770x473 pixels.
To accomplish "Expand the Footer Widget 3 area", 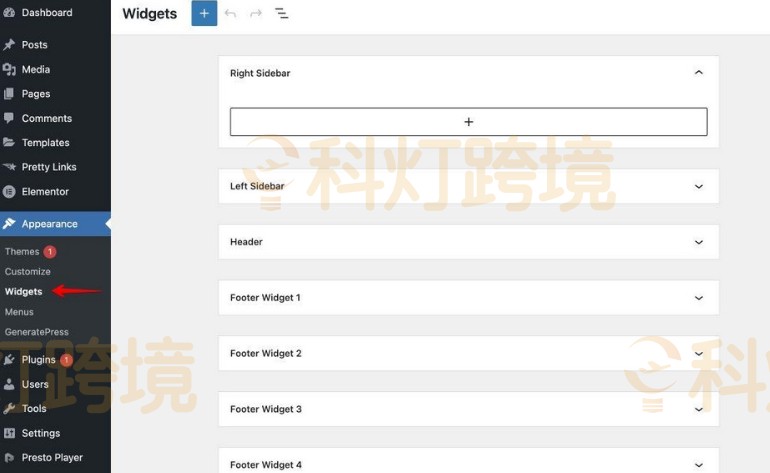I will [698, 409].
